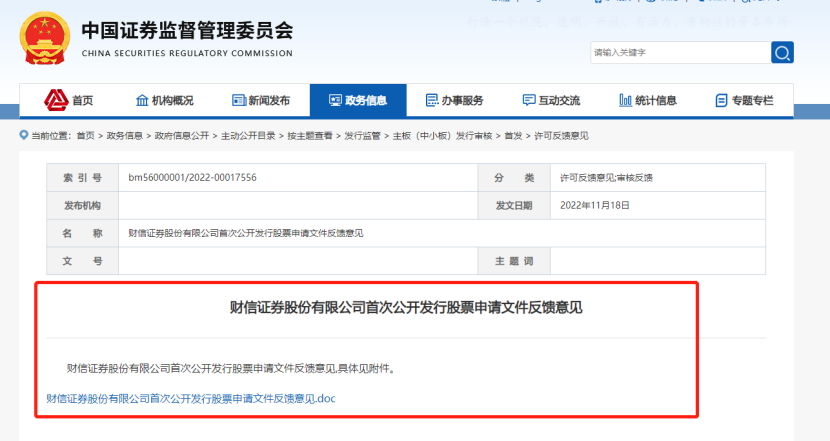
Task: Go to 发行监管 in the breadcrumb
Action: tap(362, 136)
